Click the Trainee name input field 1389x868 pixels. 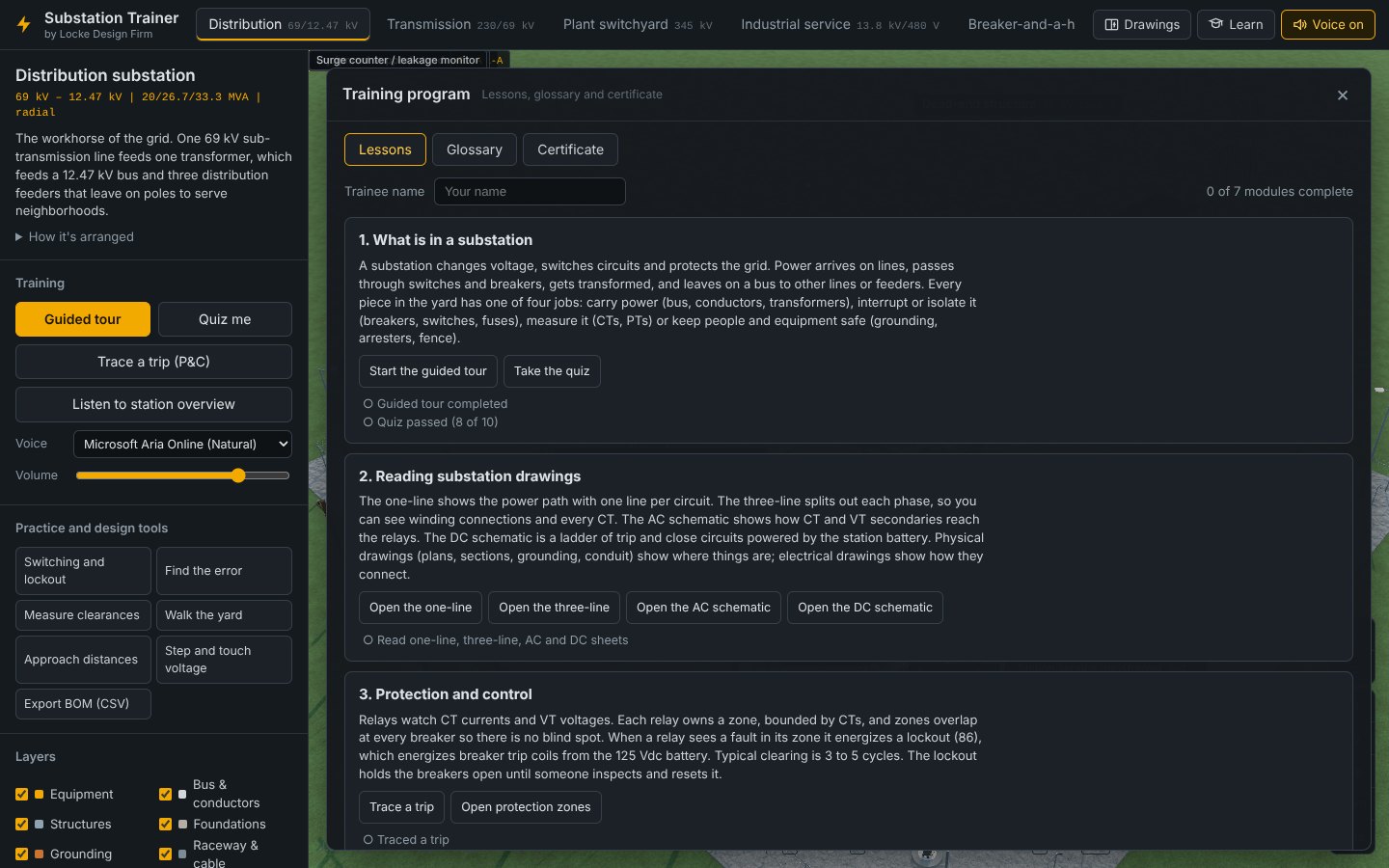[x=530, y=191]
